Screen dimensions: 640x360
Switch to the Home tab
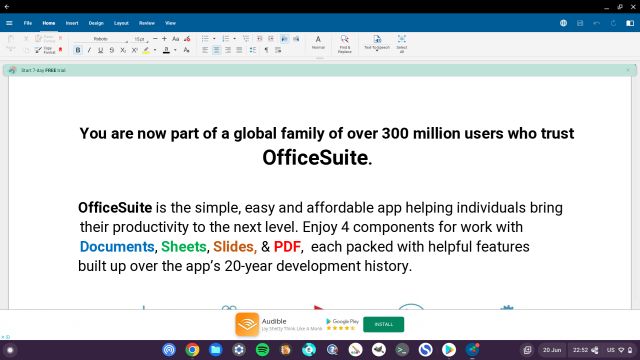coord(49,23)
